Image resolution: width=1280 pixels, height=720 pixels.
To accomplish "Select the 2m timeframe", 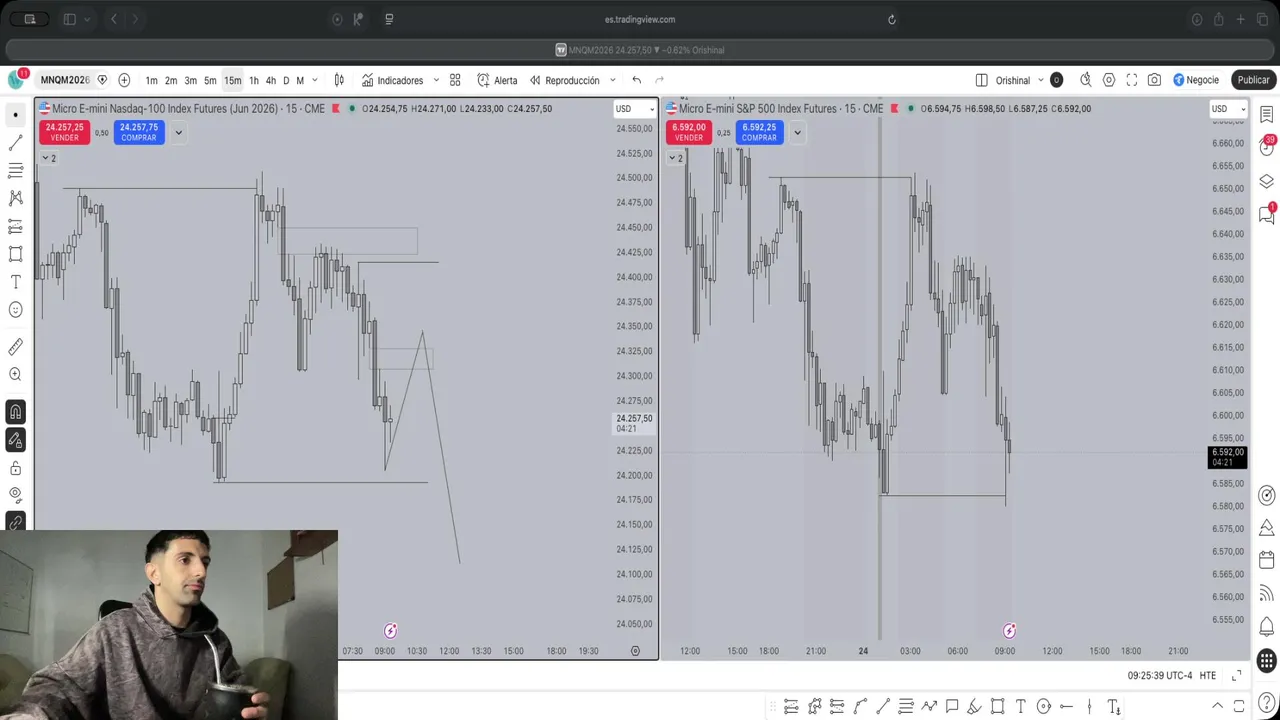I will point(171,80).
